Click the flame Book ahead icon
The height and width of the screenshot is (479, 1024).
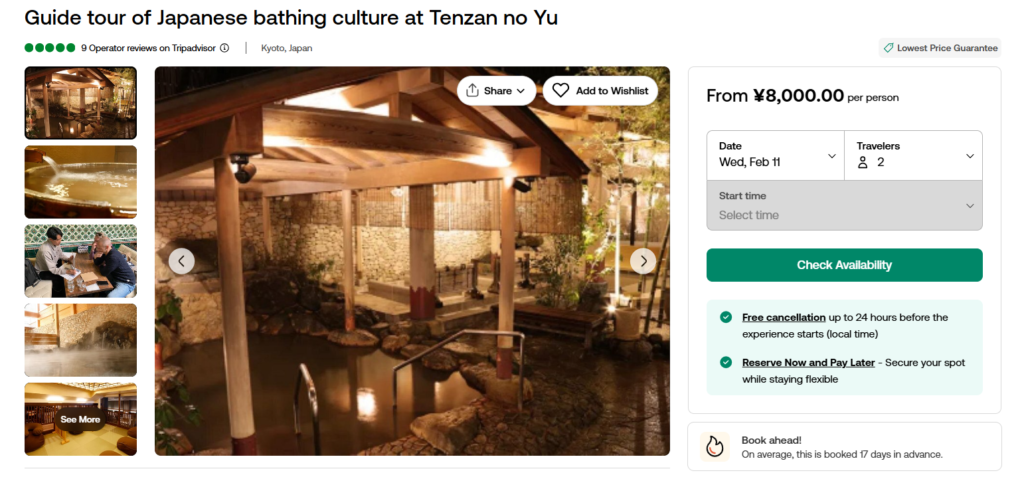714,446
